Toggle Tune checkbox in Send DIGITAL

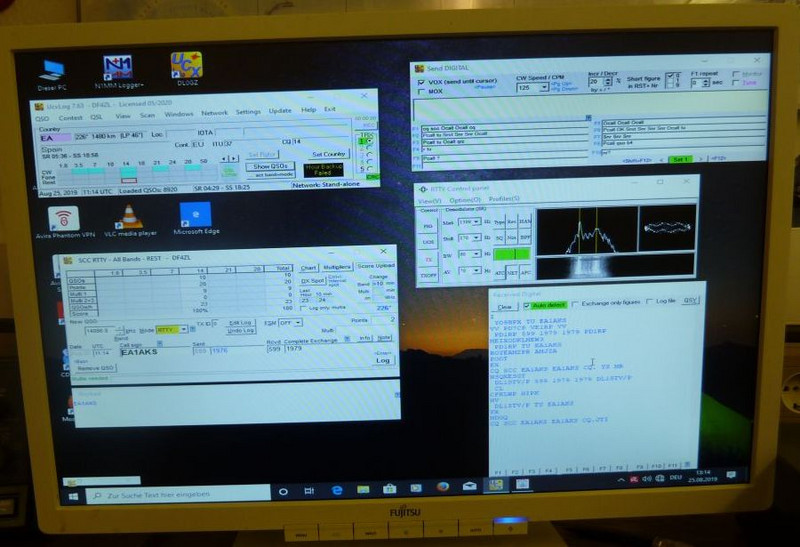coord(735,83)
